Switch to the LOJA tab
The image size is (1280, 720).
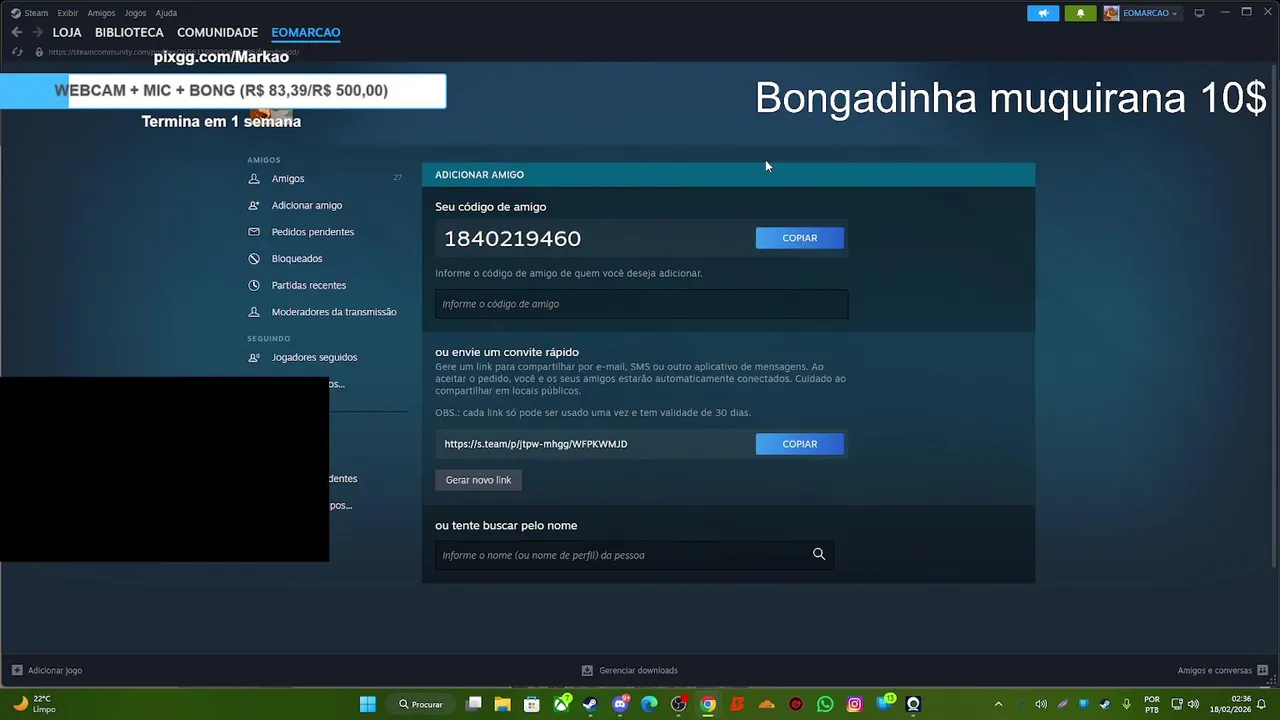pos(67,32)
